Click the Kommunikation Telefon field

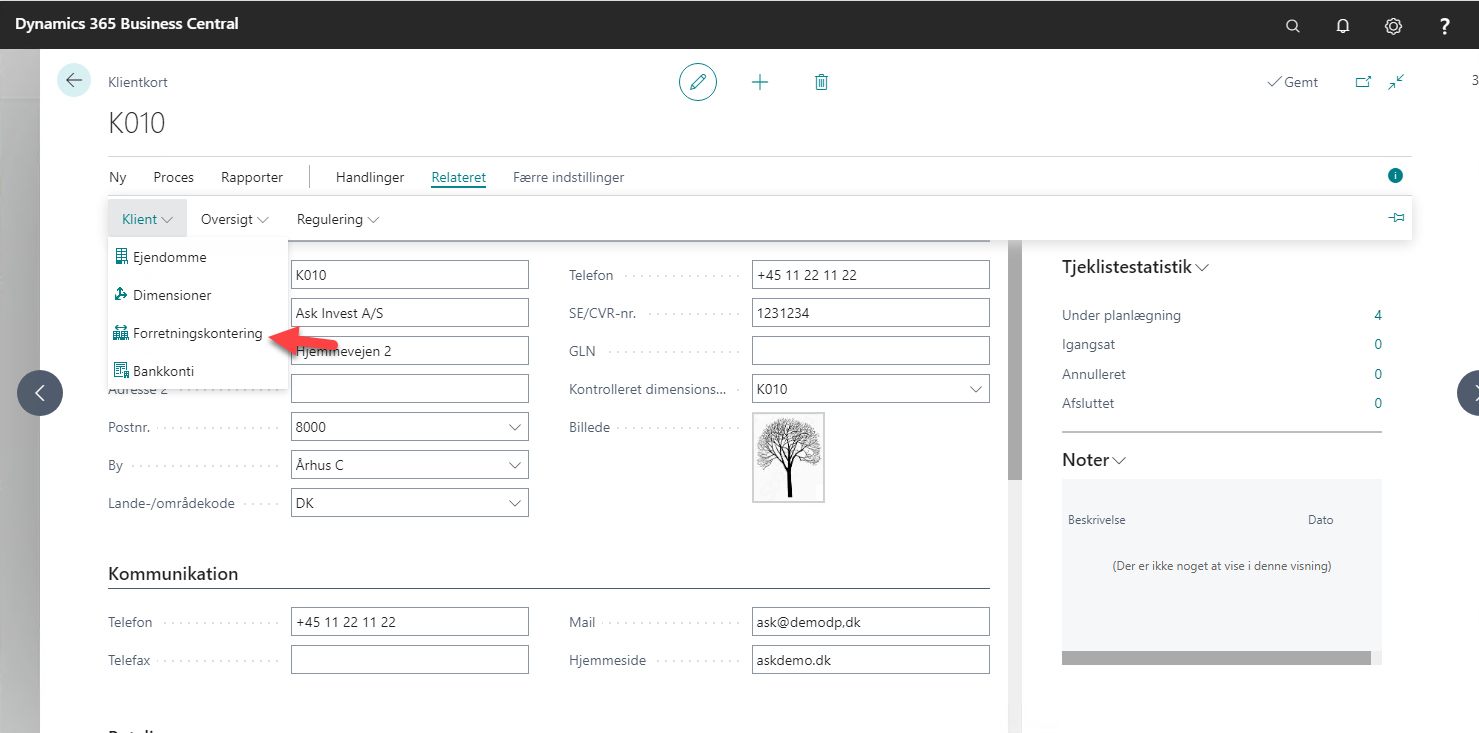point(410,622)
